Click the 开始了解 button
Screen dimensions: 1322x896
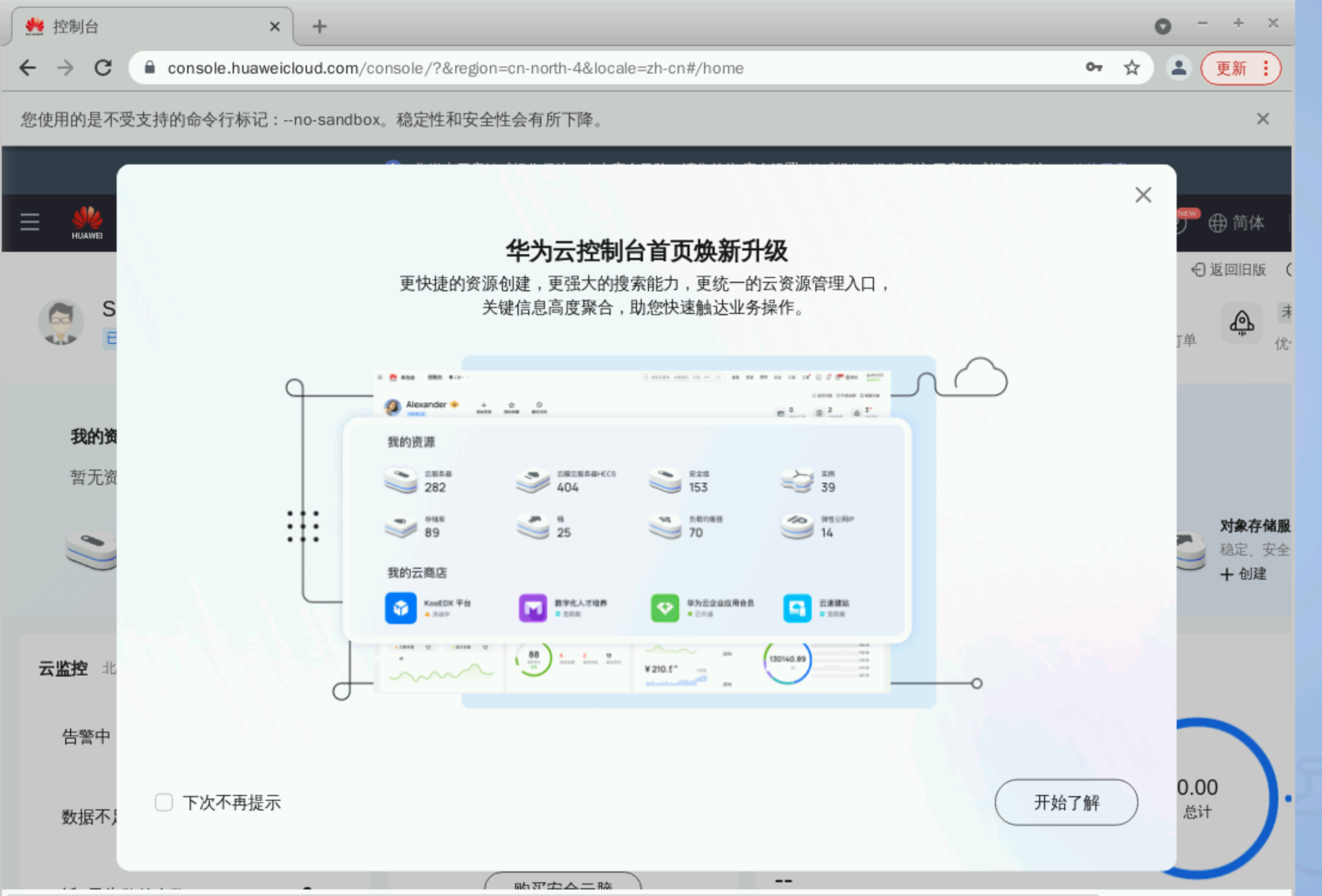coord(1066,802)
